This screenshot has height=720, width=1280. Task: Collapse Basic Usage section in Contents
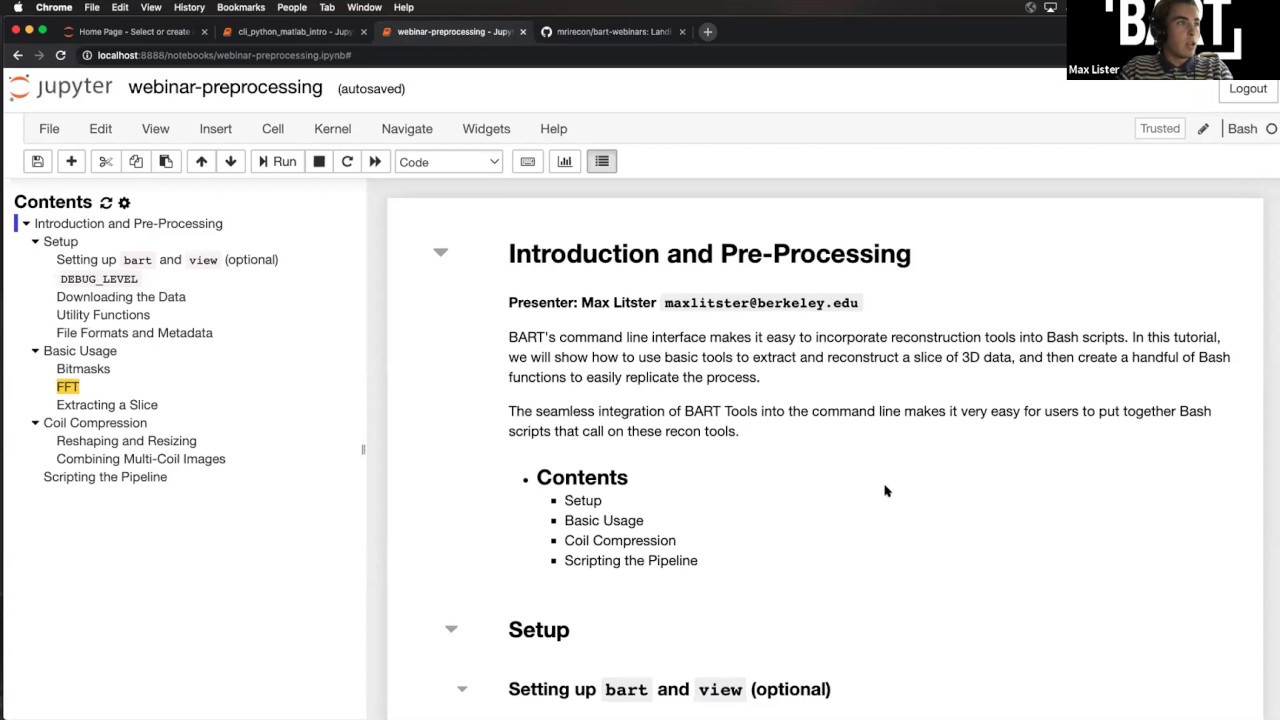coord(35,351)
